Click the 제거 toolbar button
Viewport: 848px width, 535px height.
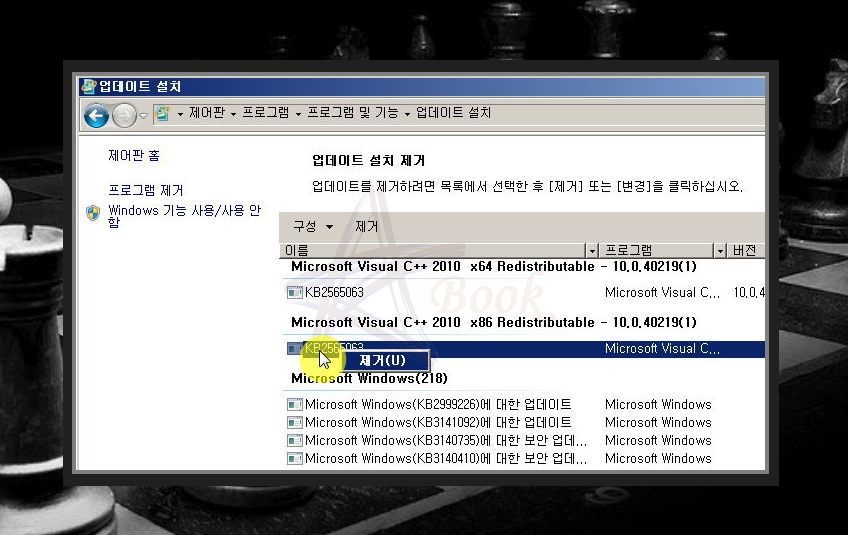pos(366,226)
